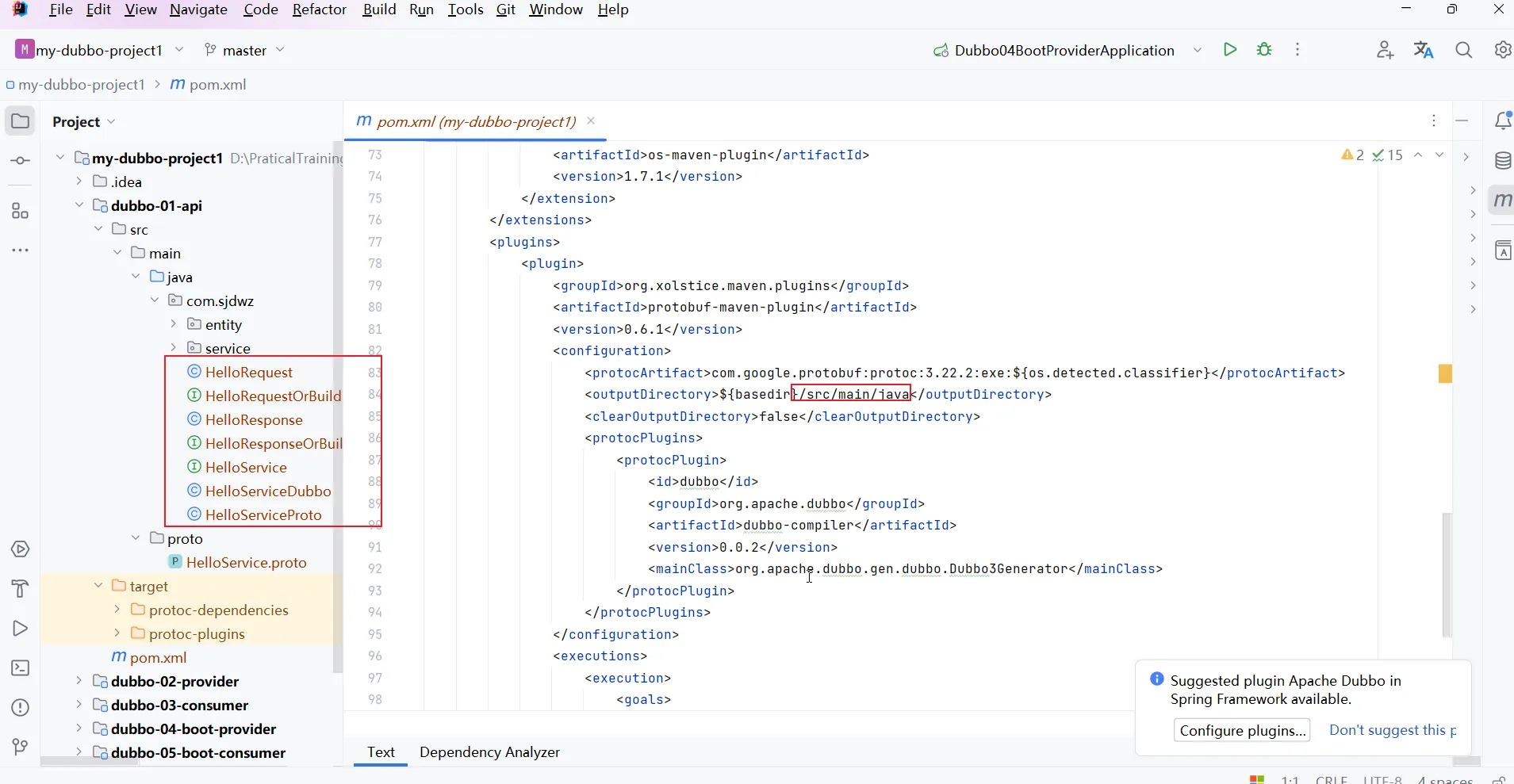This screenshot has width=1514, height=784.
Task: Switch to the Text tab
Action: [381, 752]
